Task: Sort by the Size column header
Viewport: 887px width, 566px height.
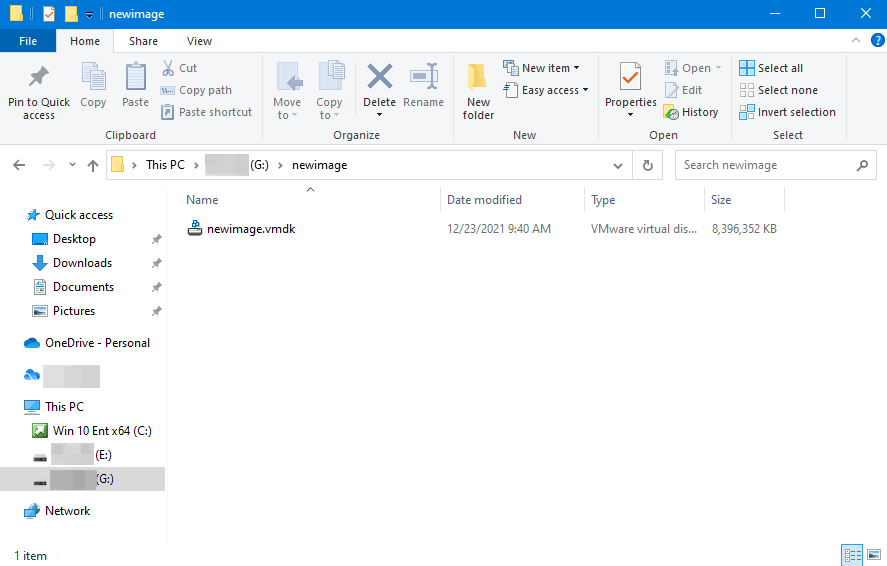Action: point(744,200)
